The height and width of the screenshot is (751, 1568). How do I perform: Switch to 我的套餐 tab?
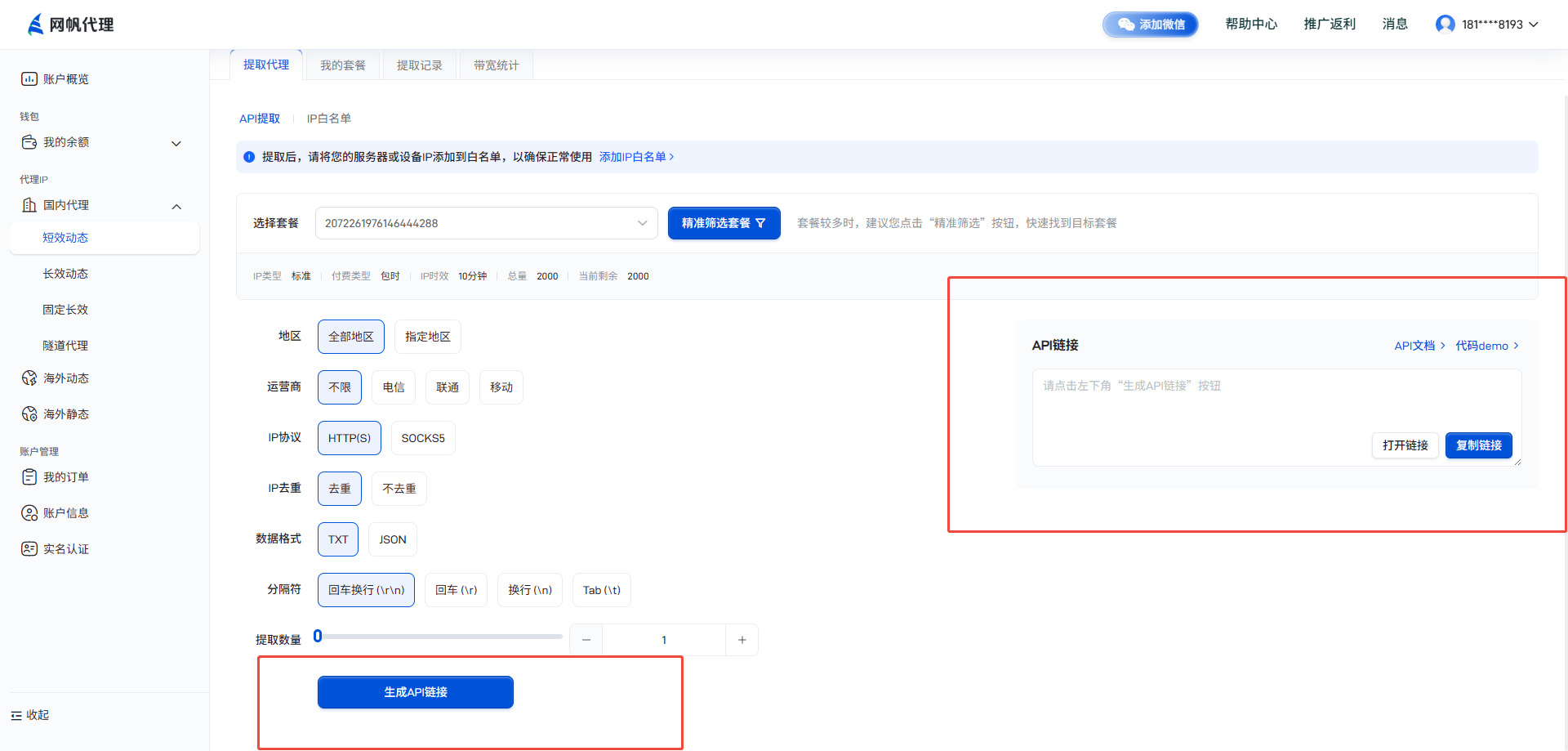pos(343,65)
